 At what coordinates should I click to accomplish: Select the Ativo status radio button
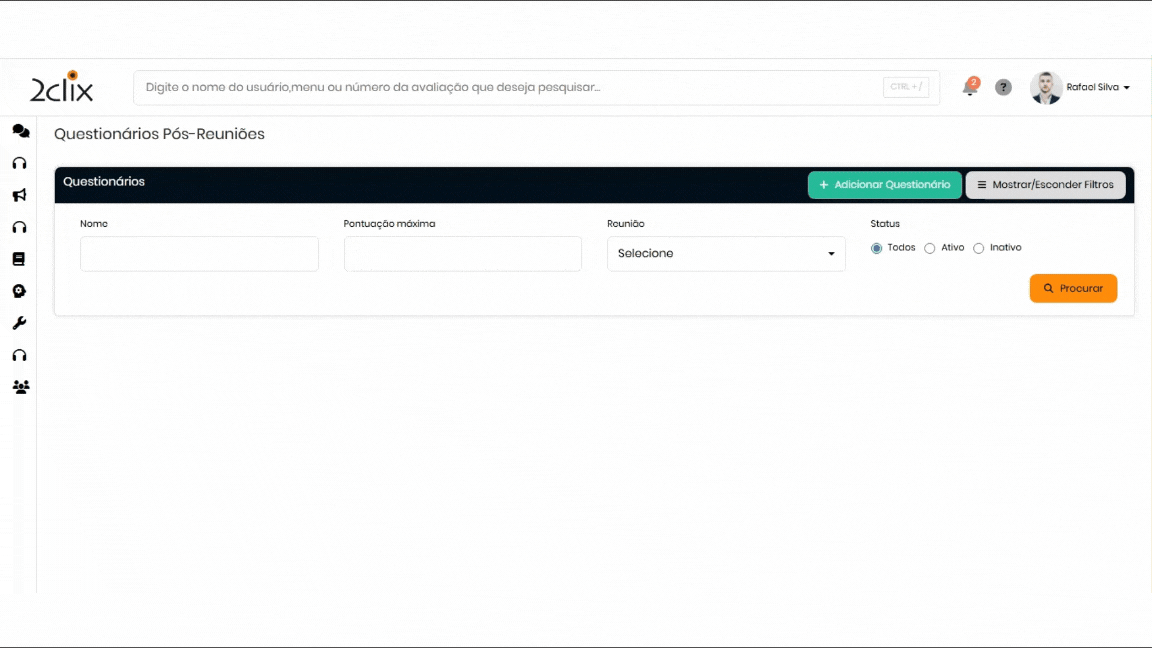tap(930, 248)
